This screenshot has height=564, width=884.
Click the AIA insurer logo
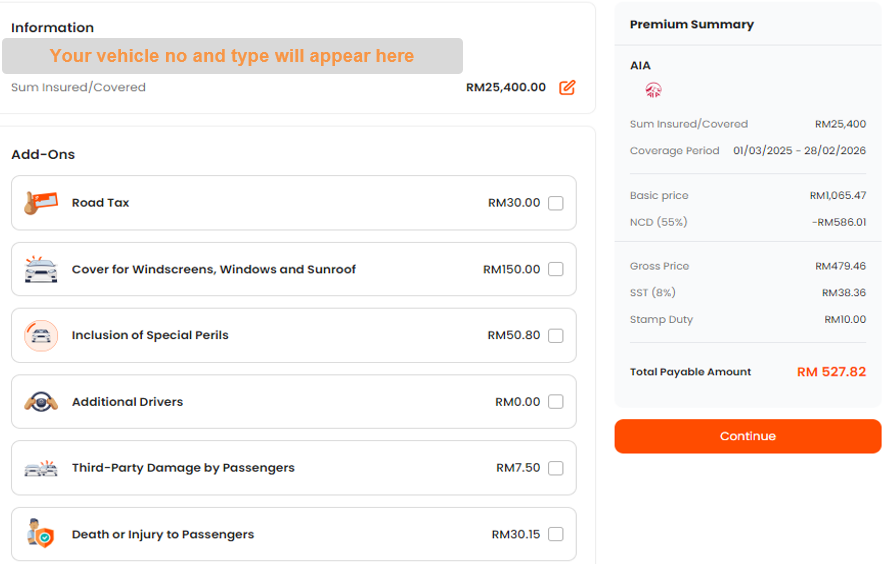(x=653, y=90)
